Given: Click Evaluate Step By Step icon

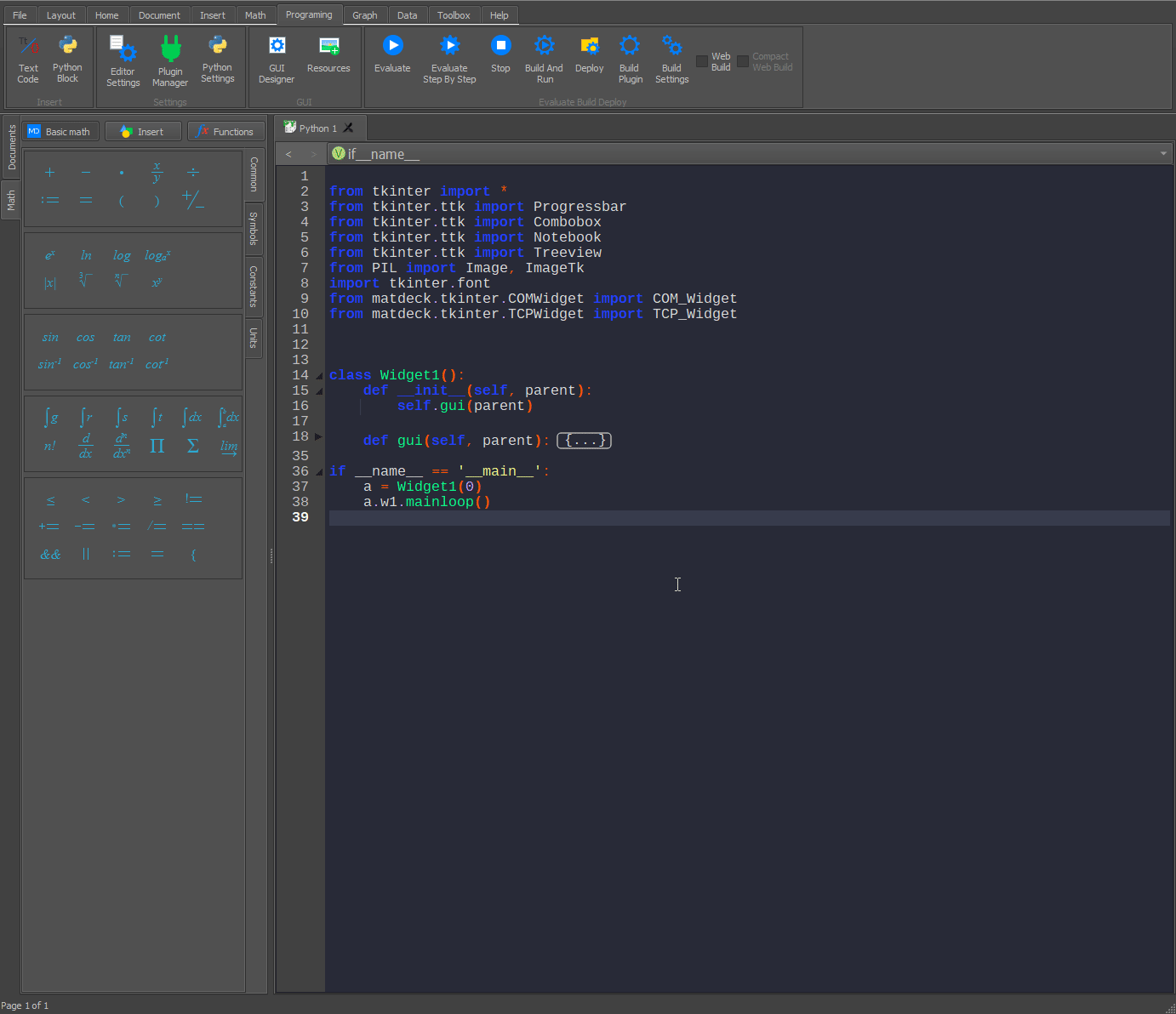Looking at the screenshot, I should tap(449, 46).
